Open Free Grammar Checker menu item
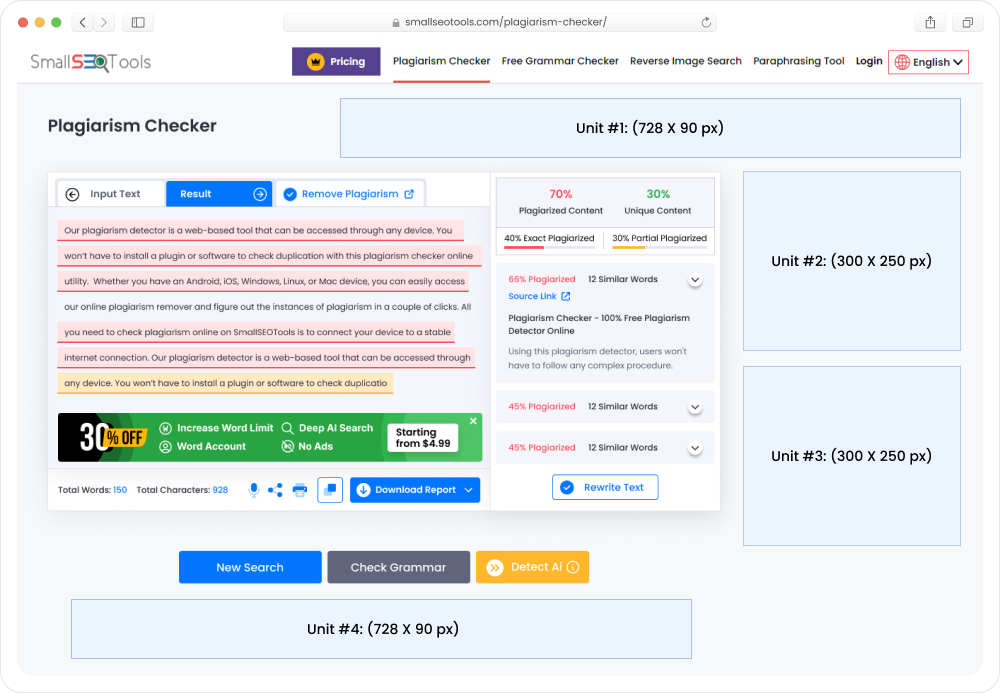This screenshot has height=693, width=1000. (560, 61)
